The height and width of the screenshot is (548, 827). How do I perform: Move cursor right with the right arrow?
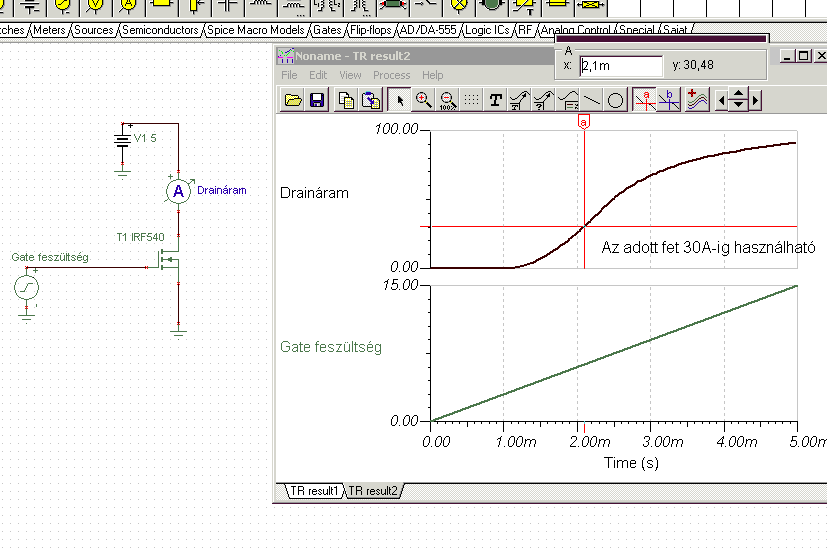756,100
